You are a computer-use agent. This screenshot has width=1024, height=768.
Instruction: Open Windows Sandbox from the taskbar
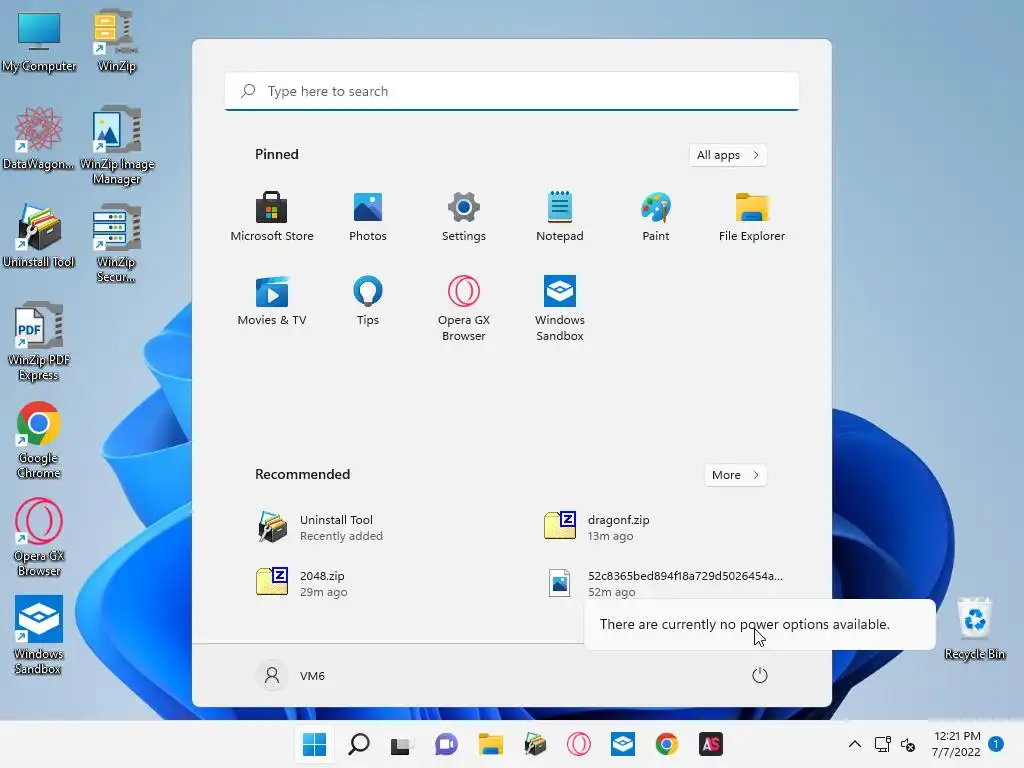pyautogui.click(x=623, y=744)
